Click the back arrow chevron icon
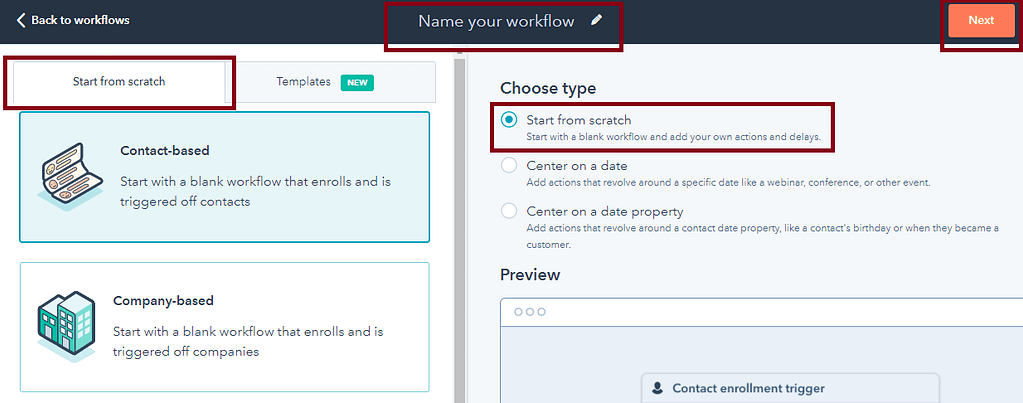 click(21, 20)
